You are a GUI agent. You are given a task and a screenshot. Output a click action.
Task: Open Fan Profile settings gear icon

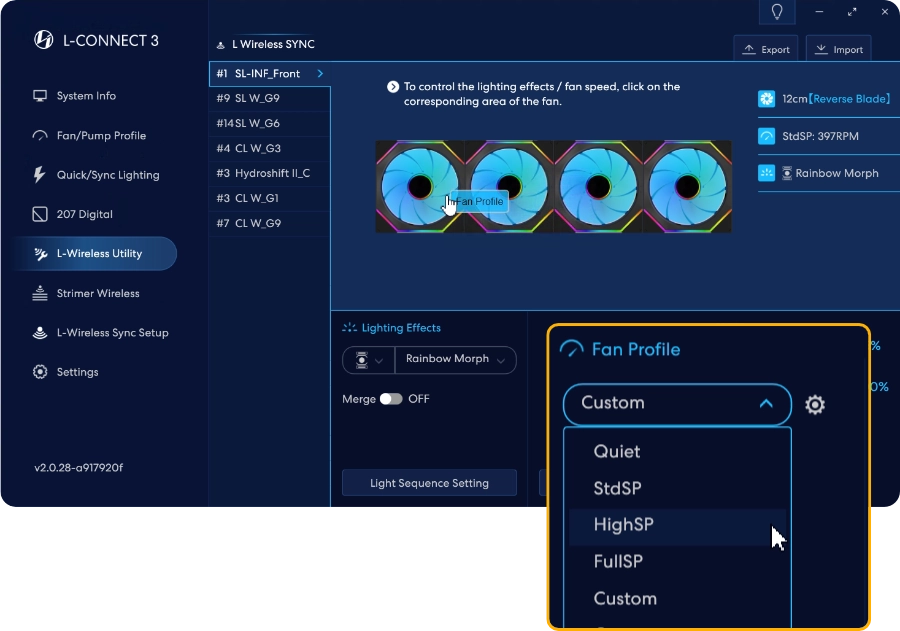[x=815, y=405]
